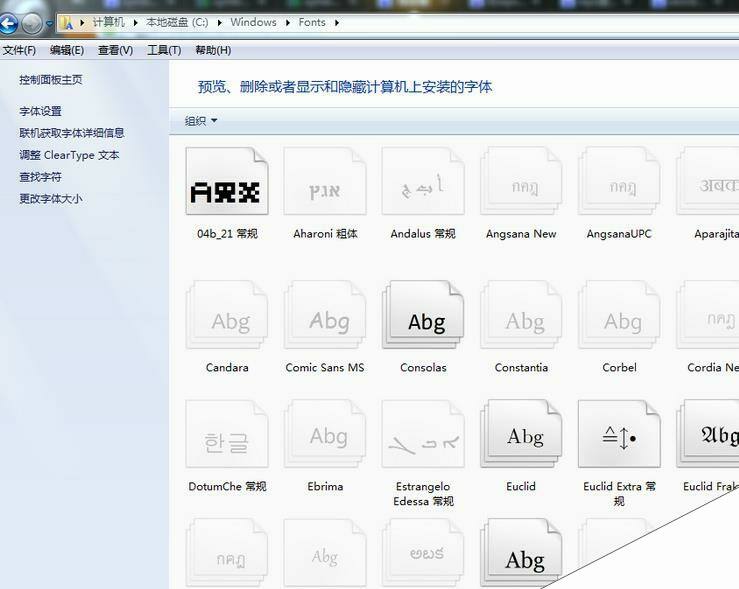Screen dimensions: 739x589
Task: Open the Consolas font family icon
Action: click(x=423, y=319)
